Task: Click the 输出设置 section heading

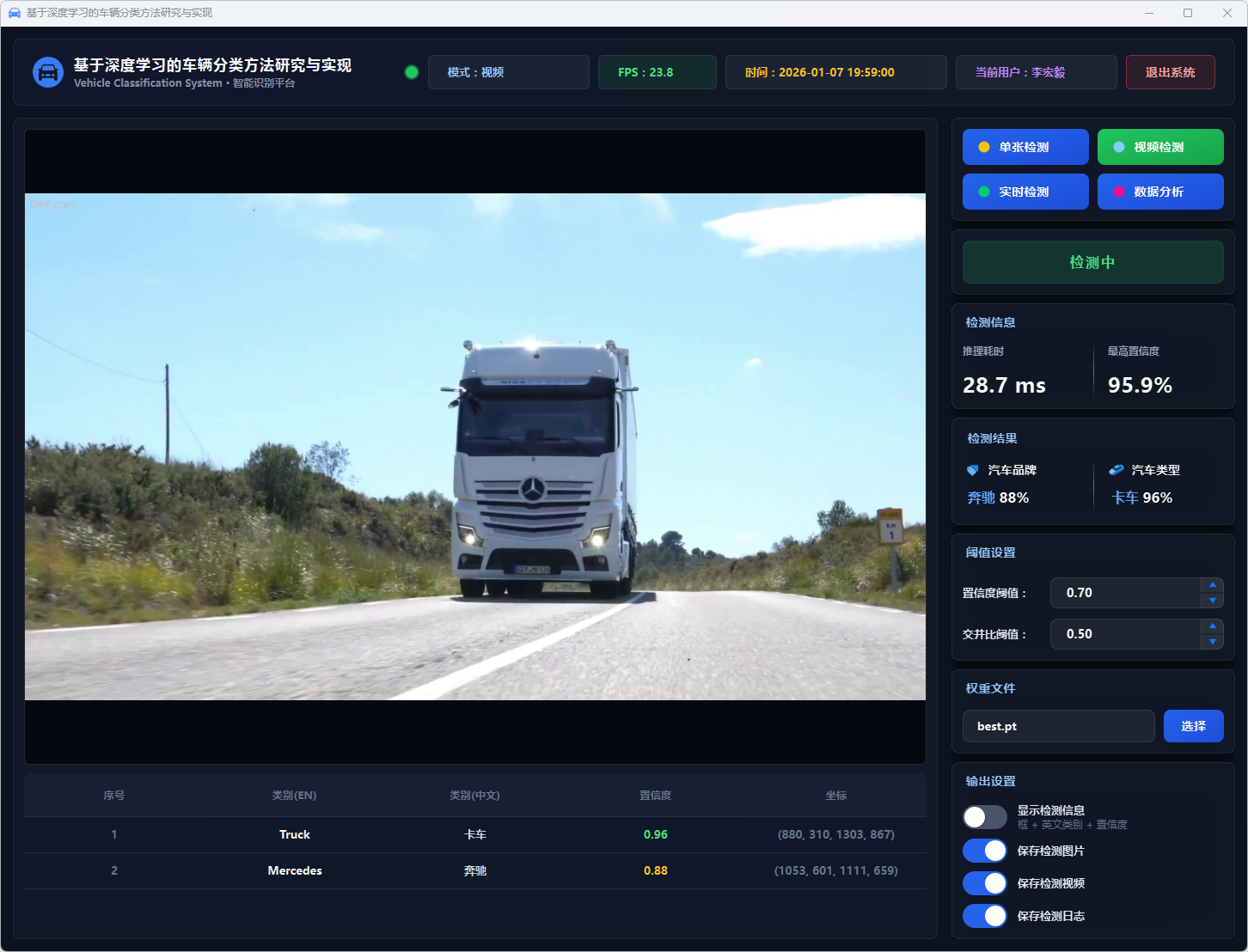Action: pos(991,781)
